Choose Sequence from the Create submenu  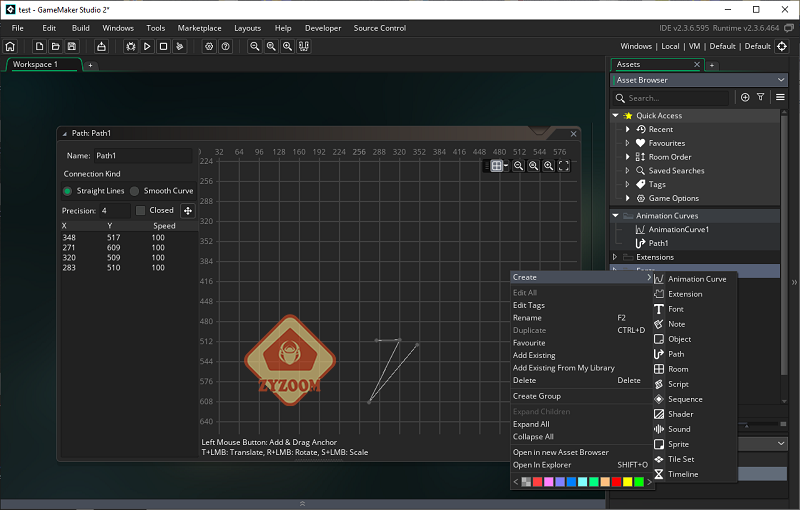pyautogui.click(x=695, y=399)
